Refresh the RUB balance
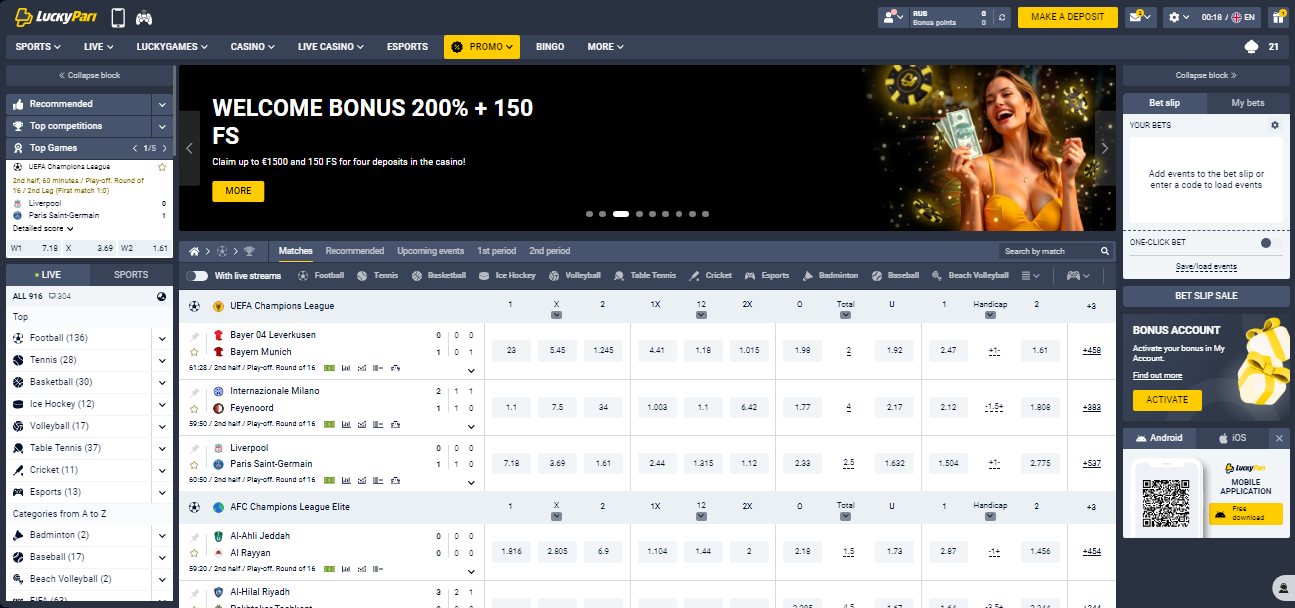The height and width of the screenshot is (608, 1295). click(1003, 17)
